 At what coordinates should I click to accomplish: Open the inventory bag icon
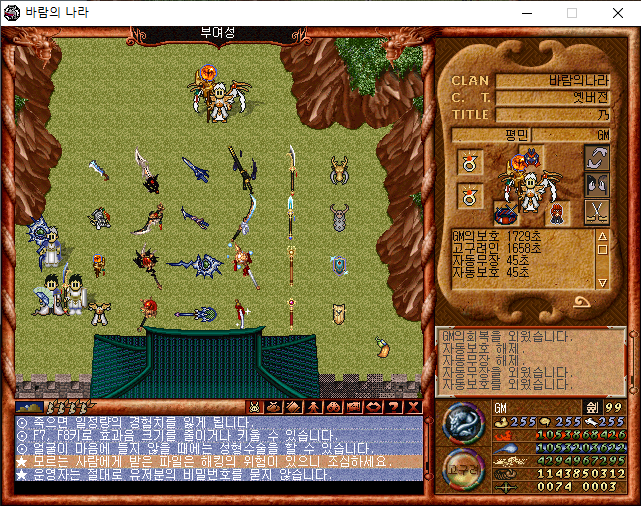click(274, 407)
